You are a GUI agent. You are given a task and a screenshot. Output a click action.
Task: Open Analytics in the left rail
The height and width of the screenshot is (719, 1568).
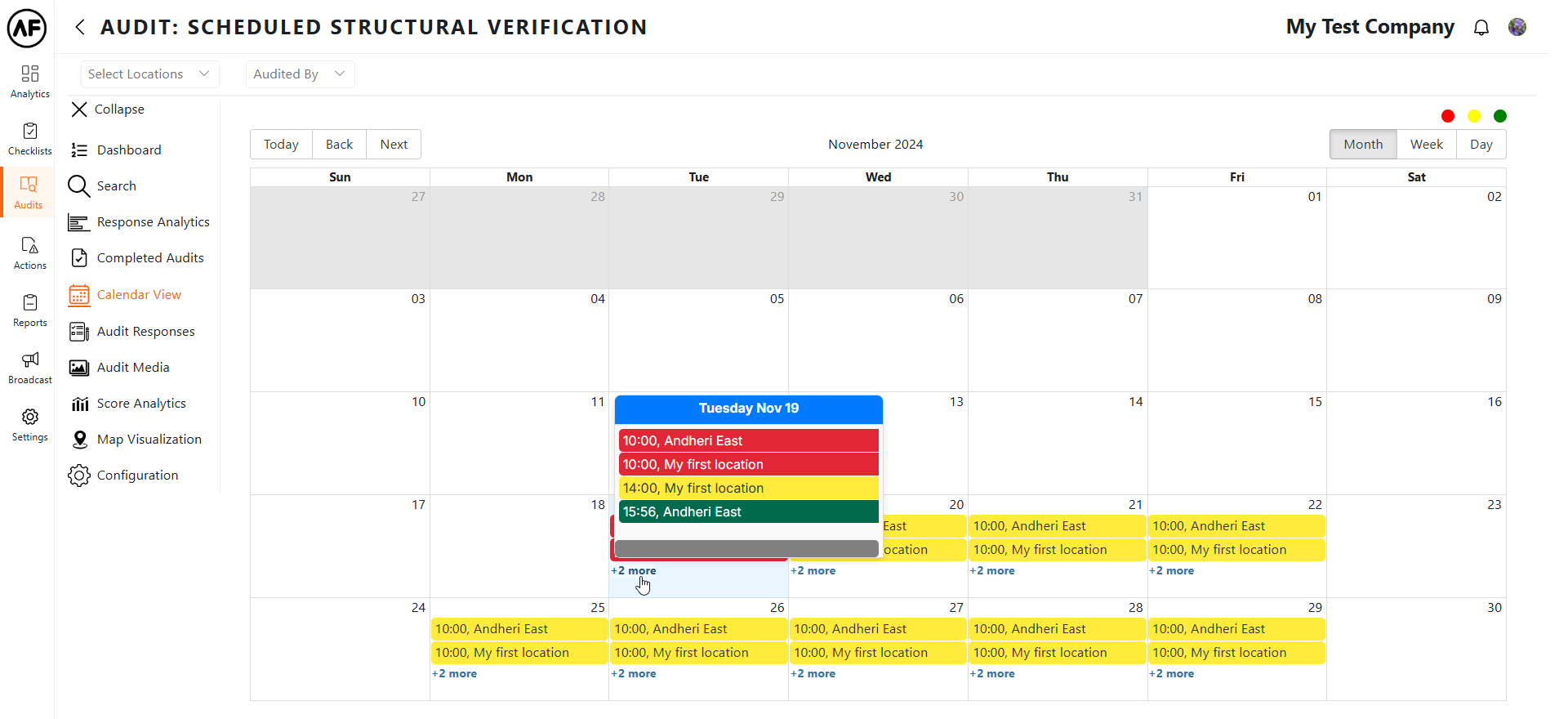tap(30, 82)
